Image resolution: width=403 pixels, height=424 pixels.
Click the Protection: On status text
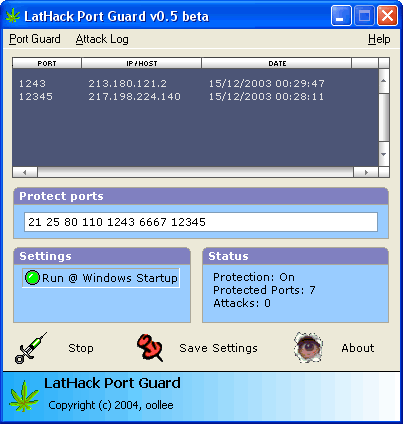pyautogui.click(x=254, y=277)
